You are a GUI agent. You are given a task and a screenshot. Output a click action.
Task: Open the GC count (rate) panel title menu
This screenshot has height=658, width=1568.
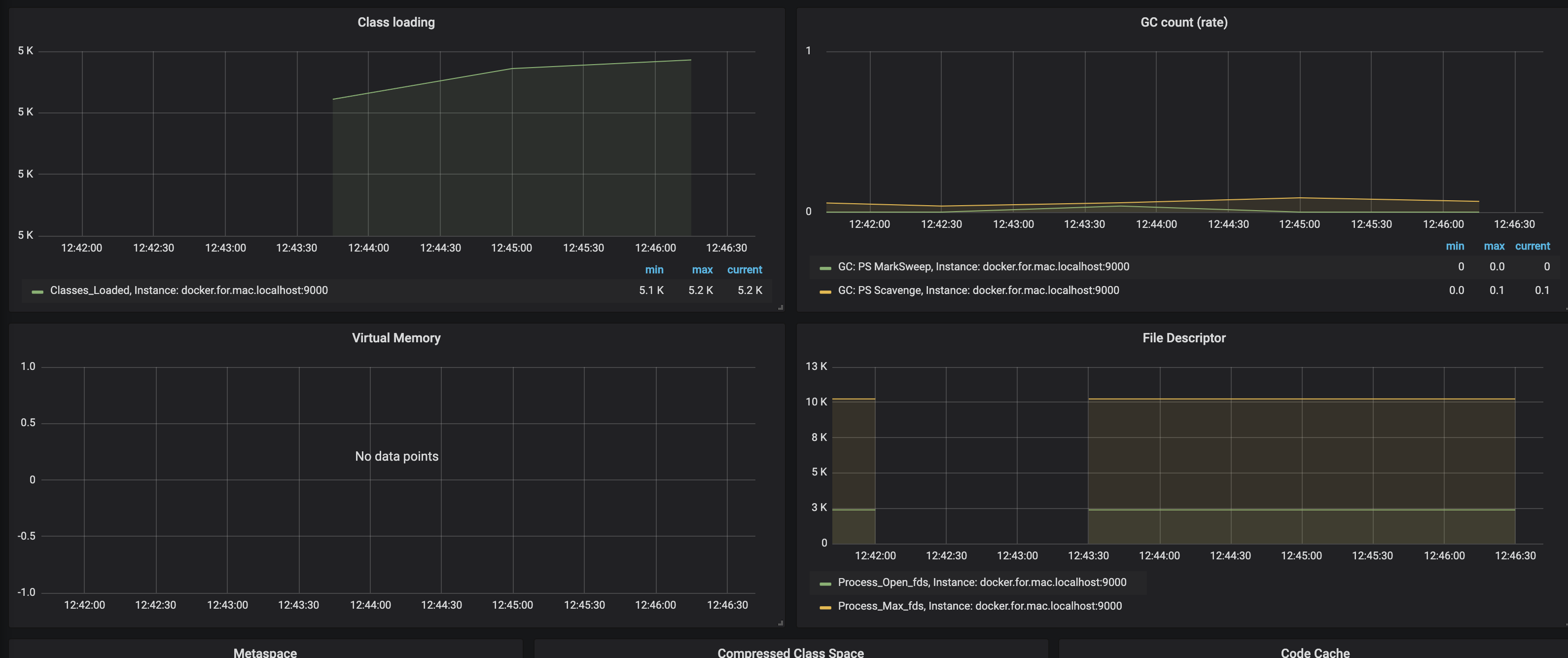pos(1183,23)
